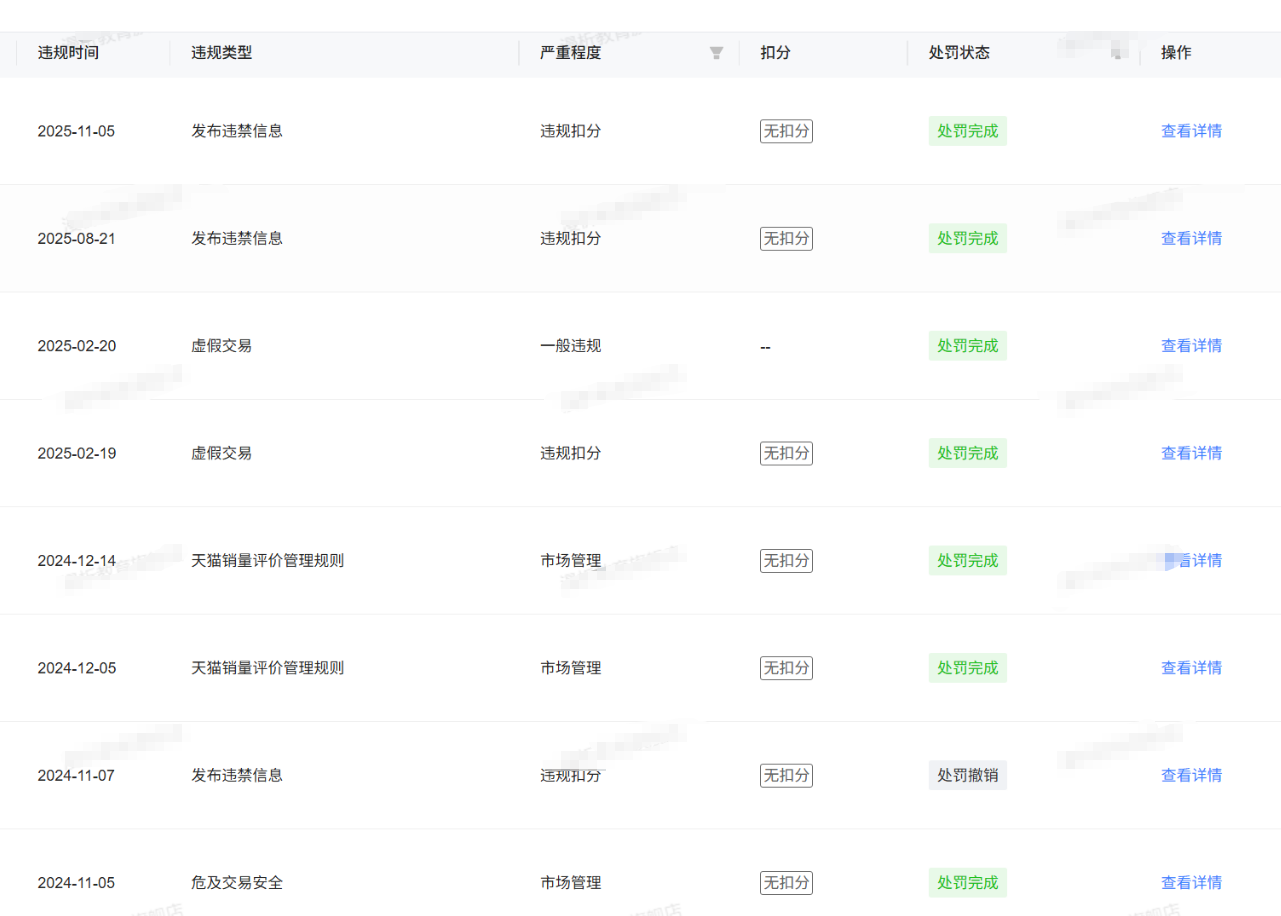This screenshot has width=1281, height=916.
Task: Open the 严重程度 column filter icon
Action: 716,53
